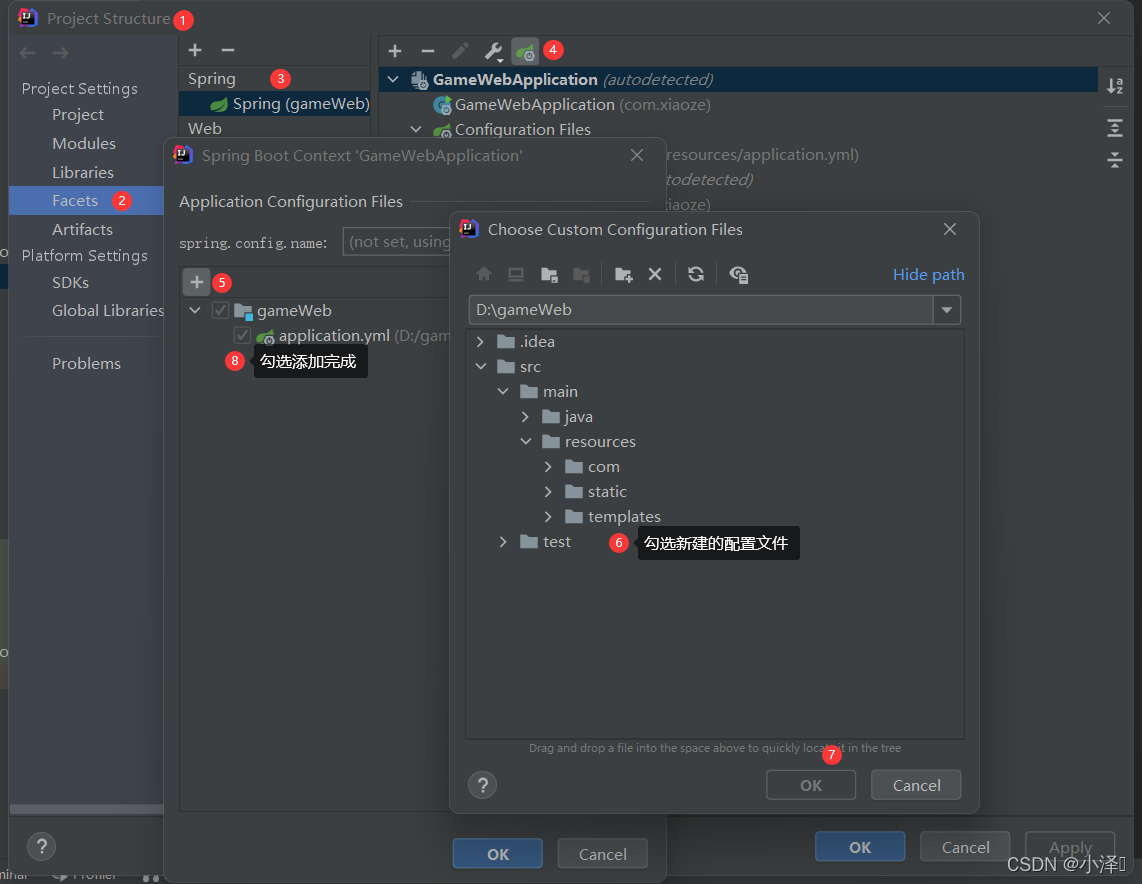Expand the .idea folder
This screenshot has height=884, width=1142.
point(480,342)
